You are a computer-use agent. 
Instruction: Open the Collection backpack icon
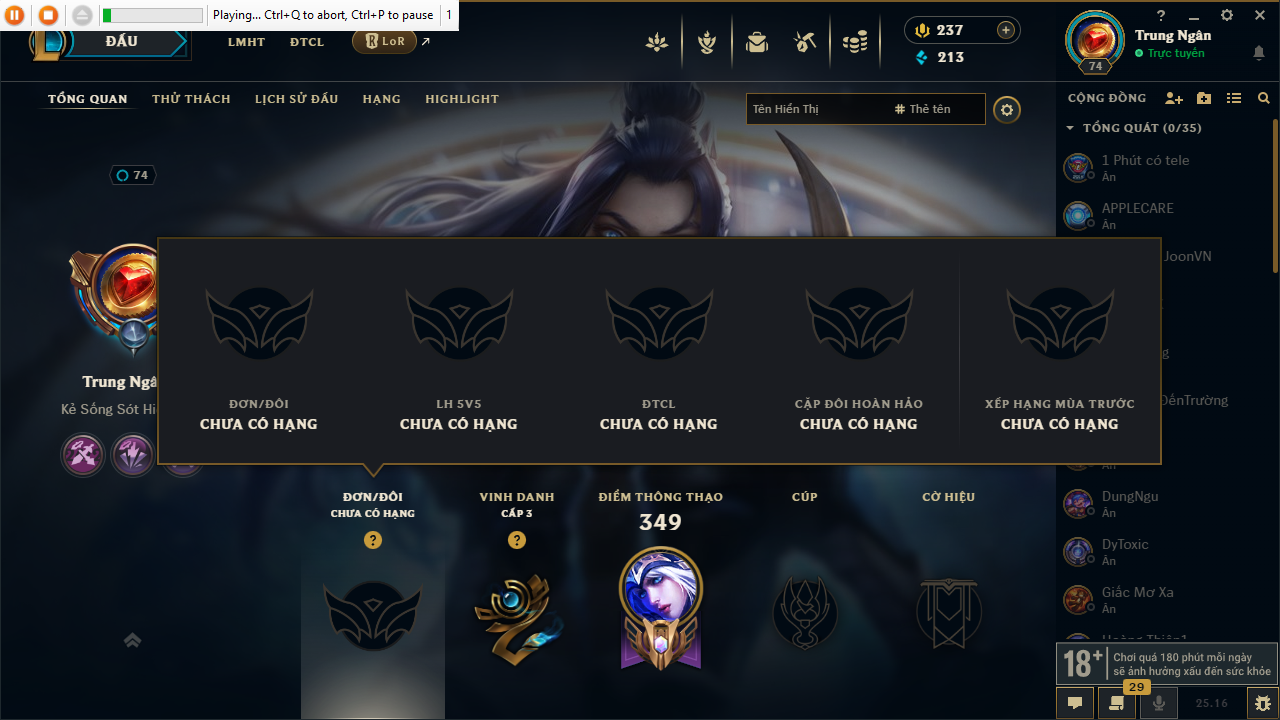point(756,42)
